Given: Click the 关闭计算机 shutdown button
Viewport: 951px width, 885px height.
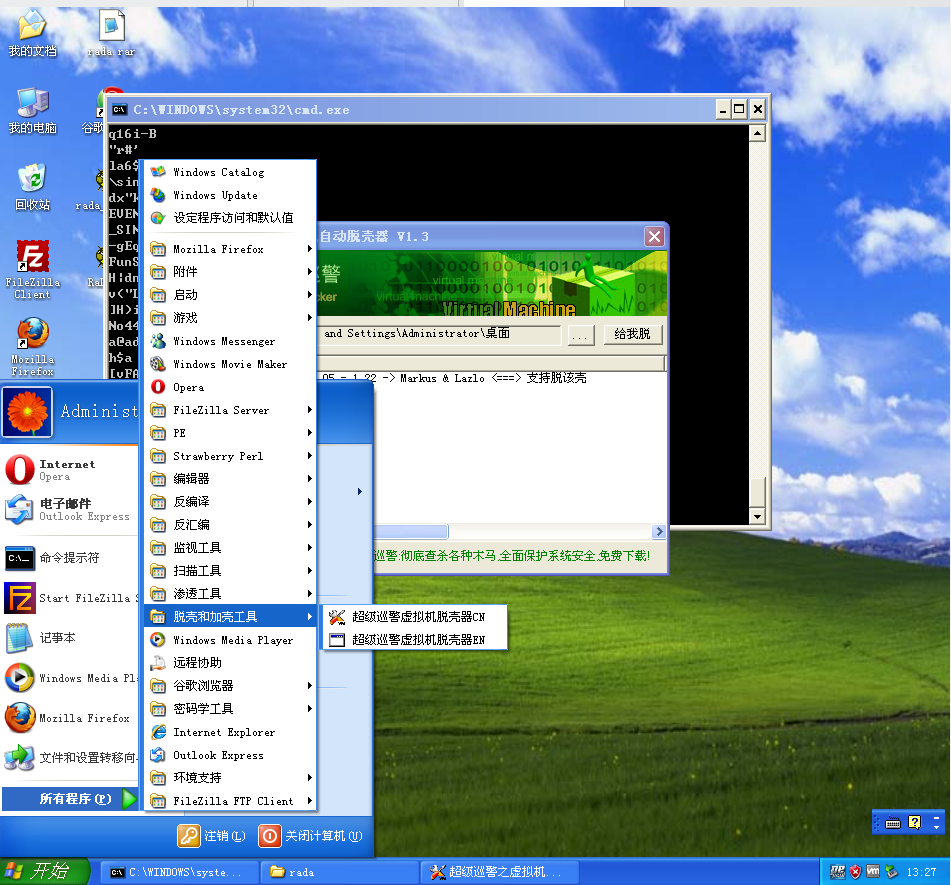Looking at the screenshot, I should pyautogui.click(x=311, y=836).
